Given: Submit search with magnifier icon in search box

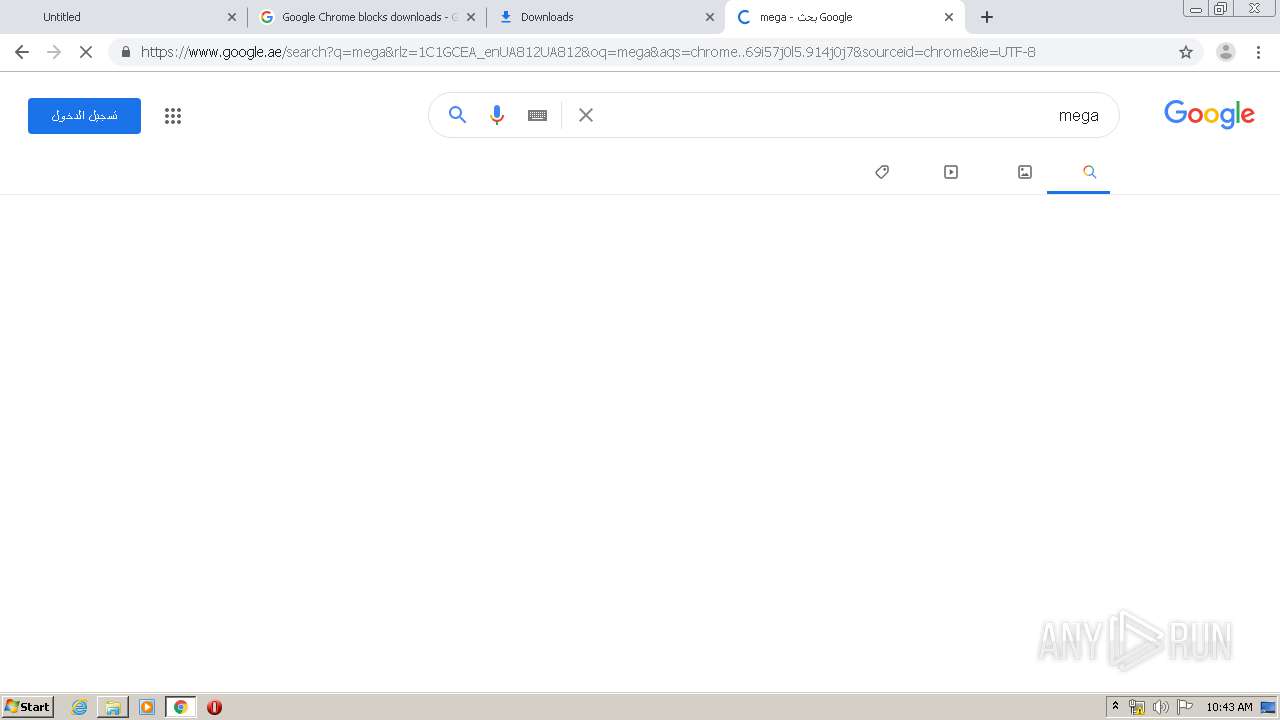Looking at the screenshot, I should click(x=457, y=115).
